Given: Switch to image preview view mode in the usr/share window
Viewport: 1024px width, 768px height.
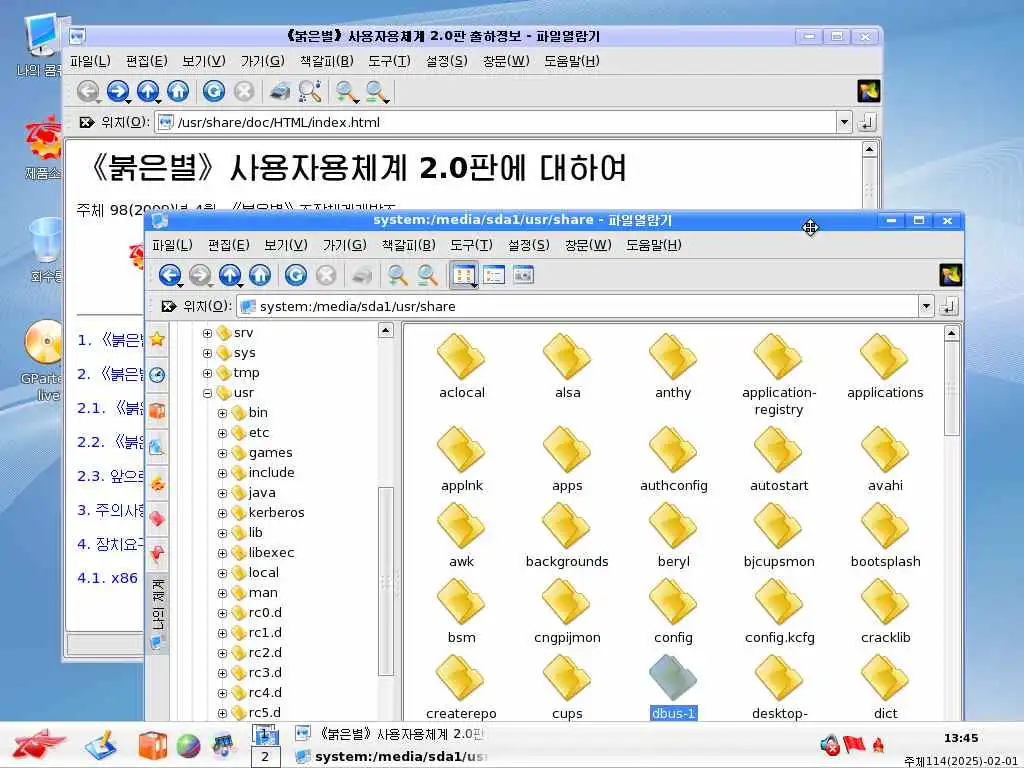Looking at the screenshot, I should (x=523, y=275).
